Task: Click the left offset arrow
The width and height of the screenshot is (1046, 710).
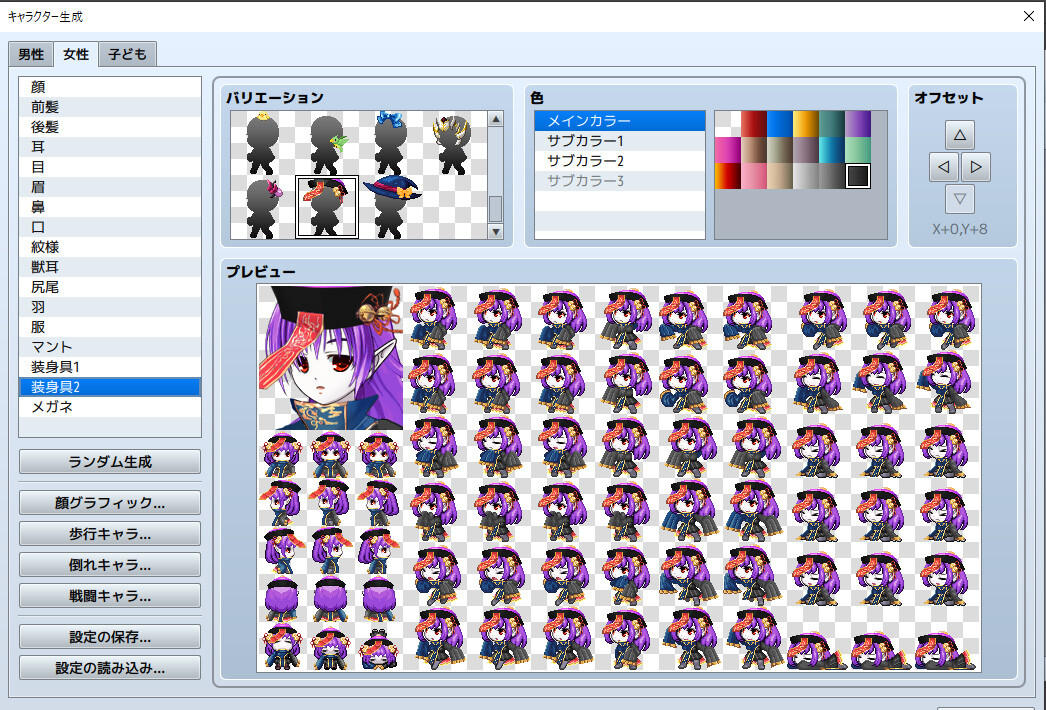Action: (x=941, y=166)
